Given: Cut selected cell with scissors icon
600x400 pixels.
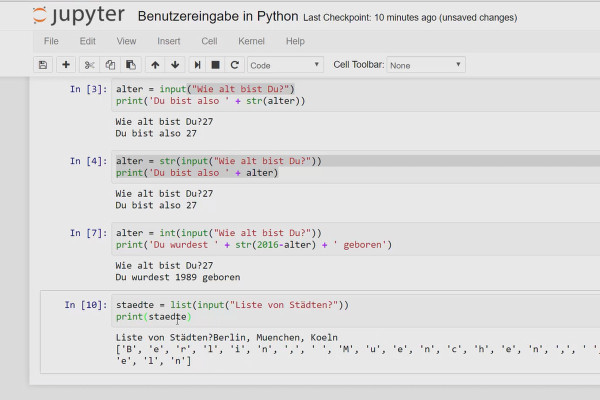Looking at the screenshot, I should click(x=89, y=65).
